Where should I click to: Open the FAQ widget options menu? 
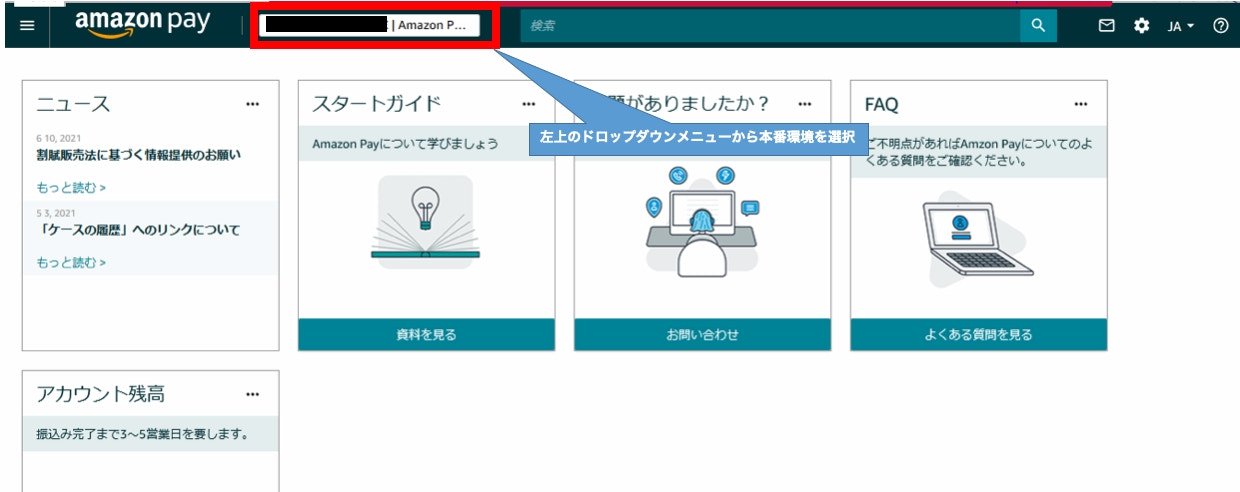pos(1080,104)
